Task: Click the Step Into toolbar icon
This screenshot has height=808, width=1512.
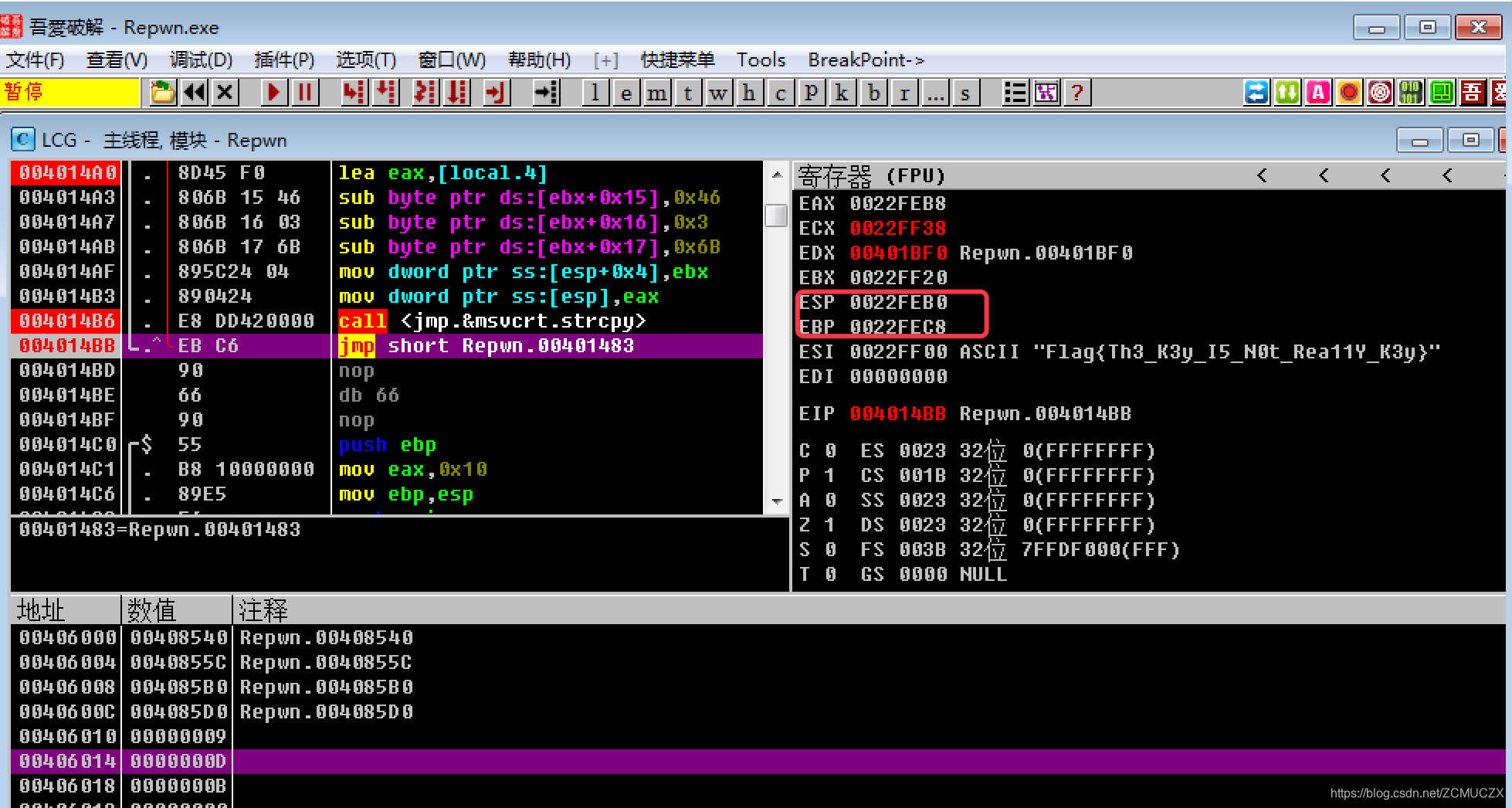Action: coord(354,93)
